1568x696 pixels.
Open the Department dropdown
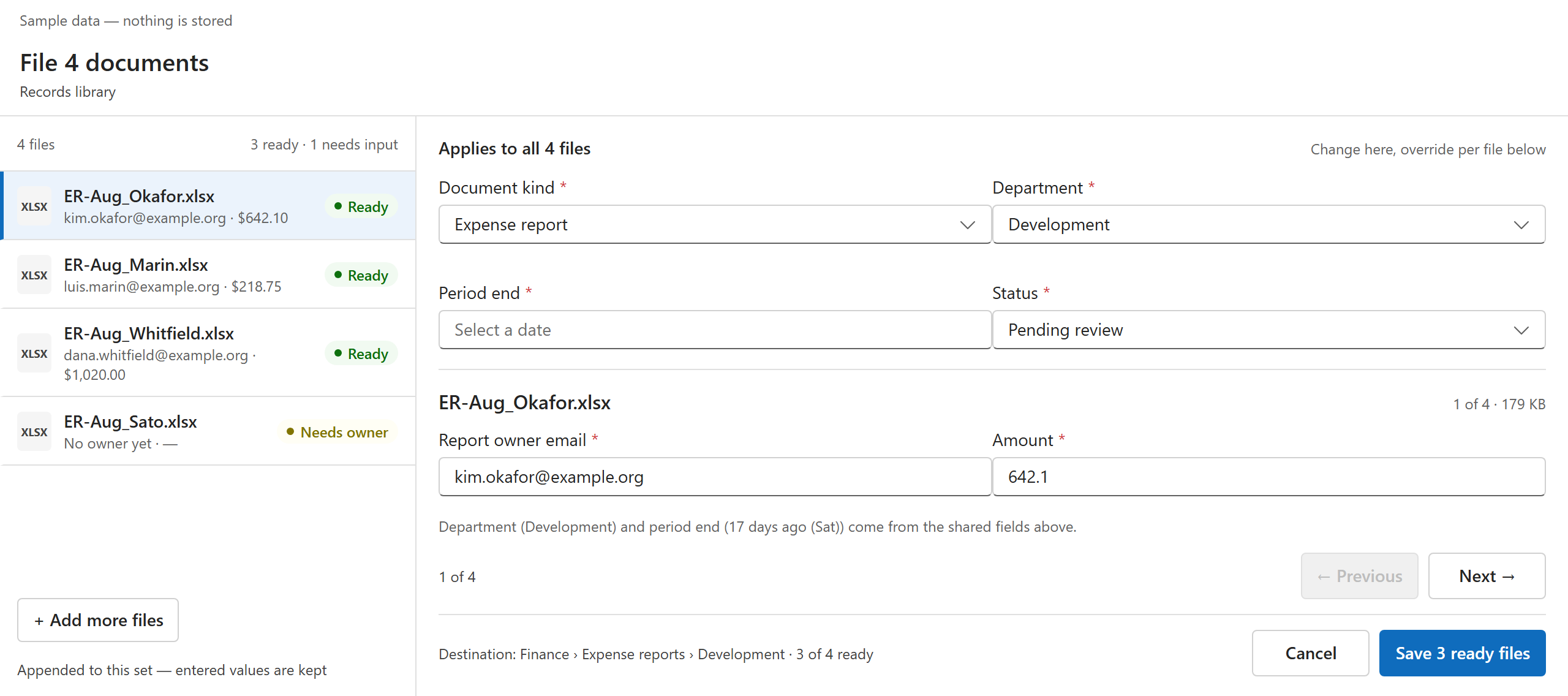tap(1268, 224)
